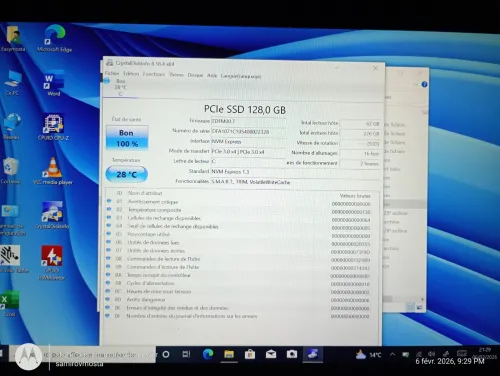This screenshot has height=376, width=500.
Task: Click the Valeurs brutes column header
Action: click(x=355, y=196)
